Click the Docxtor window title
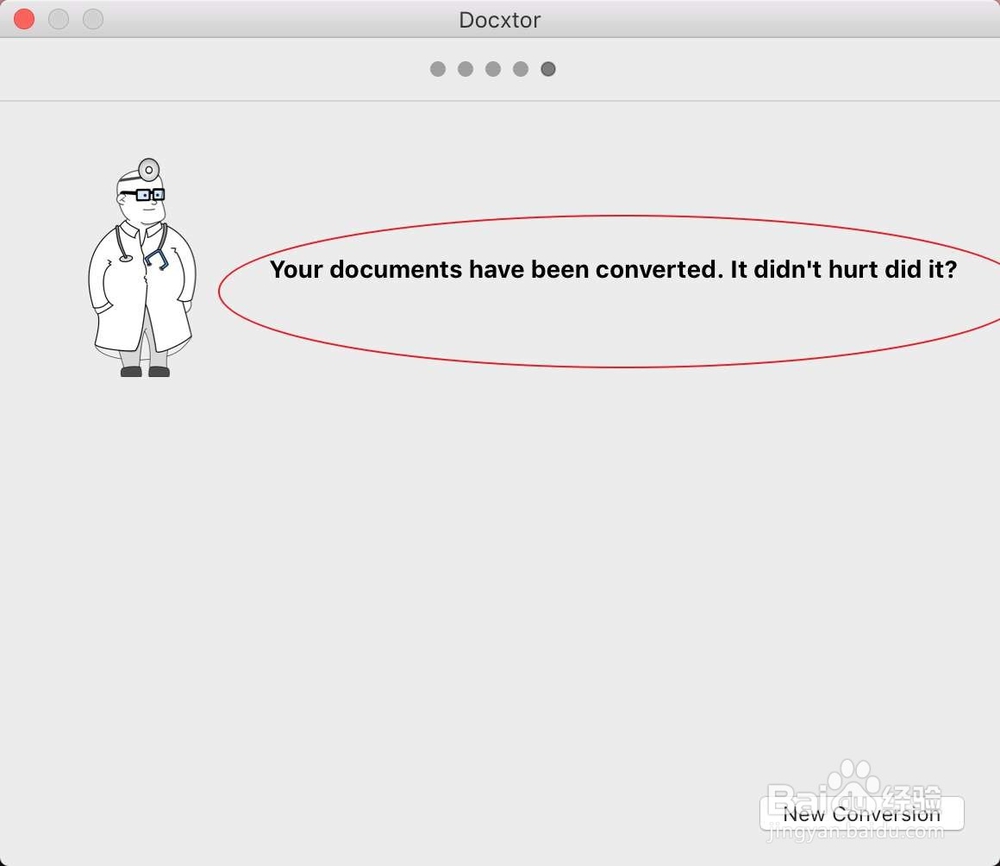 (x=500, y=20)
